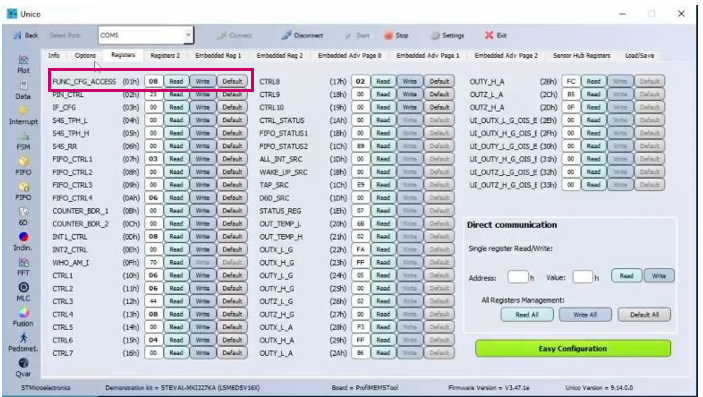
Task: Open the FSM tool icon
Action: (23, 141)
